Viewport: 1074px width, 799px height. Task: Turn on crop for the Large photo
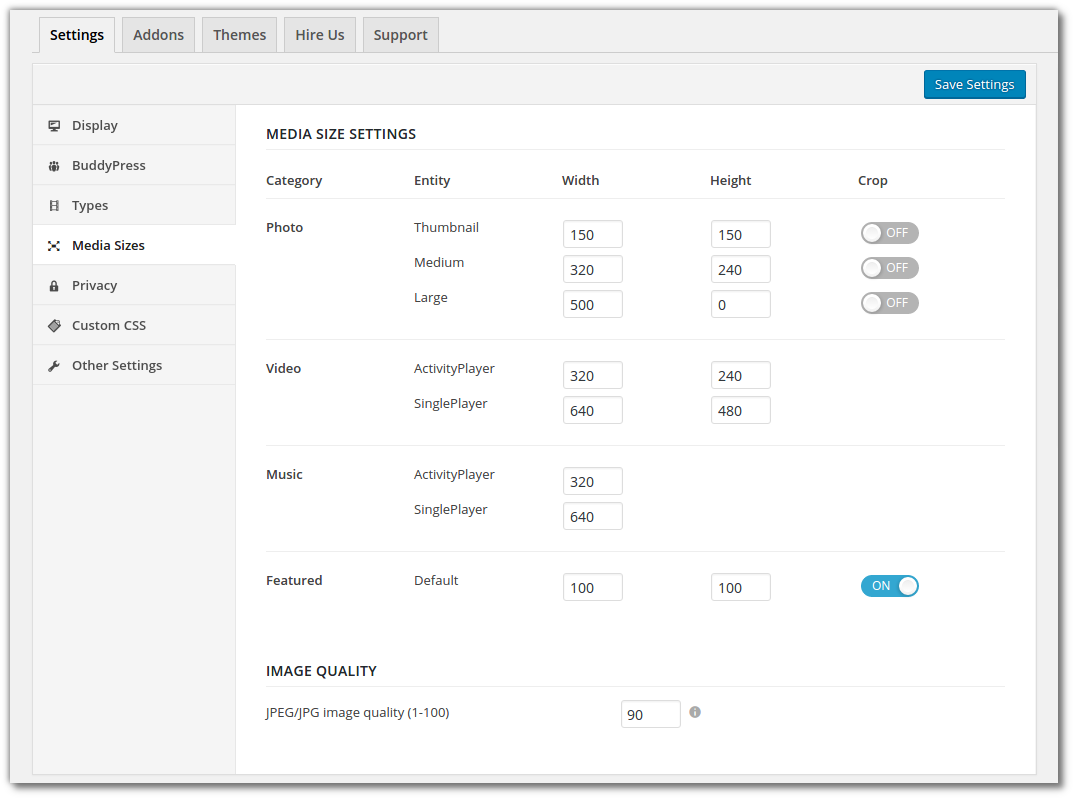pos(889,302)
